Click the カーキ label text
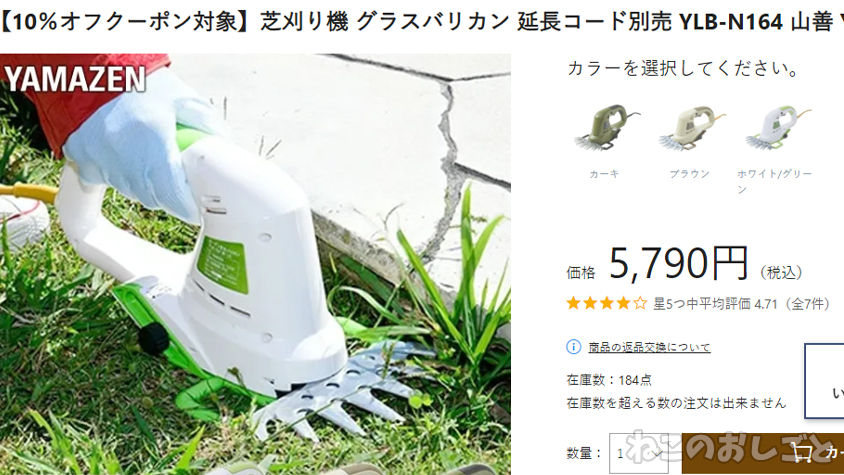This screenshot has width=844, height=475. [604, 174]
